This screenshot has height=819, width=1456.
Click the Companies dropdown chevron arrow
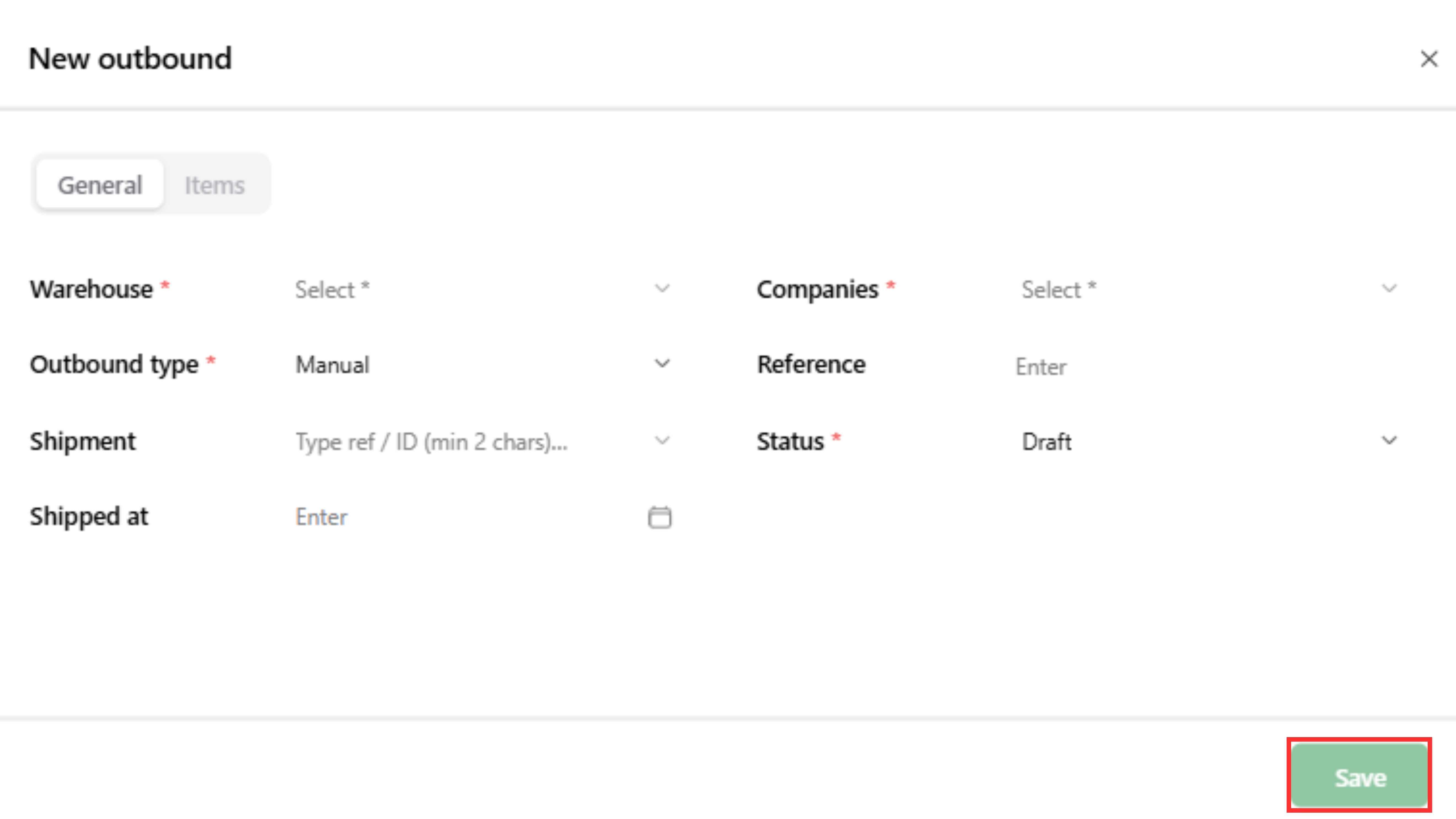[1389, 289]
